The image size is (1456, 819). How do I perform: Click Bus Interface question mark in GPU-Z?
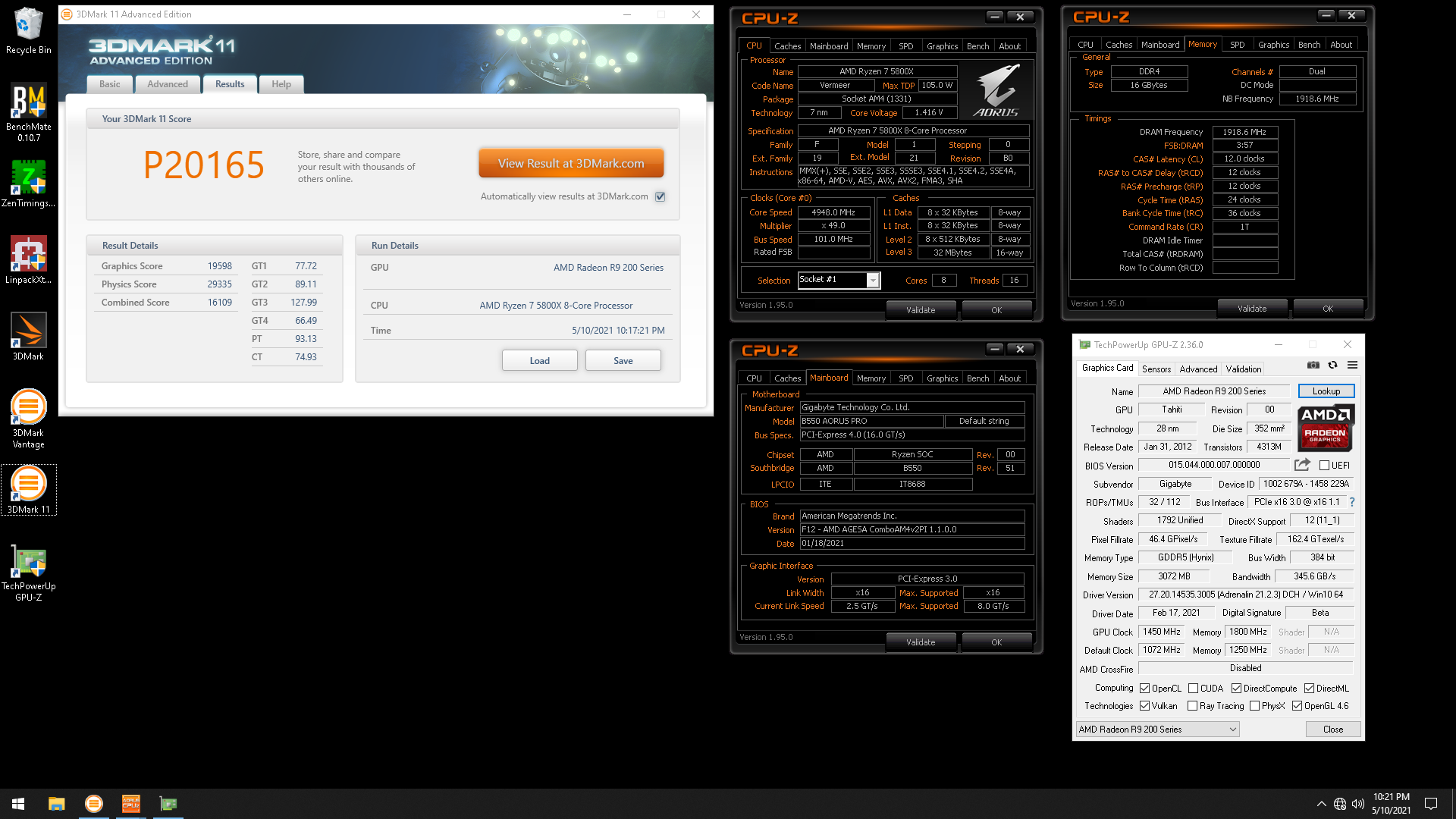pyautogui.click(x=1352, y=502)
